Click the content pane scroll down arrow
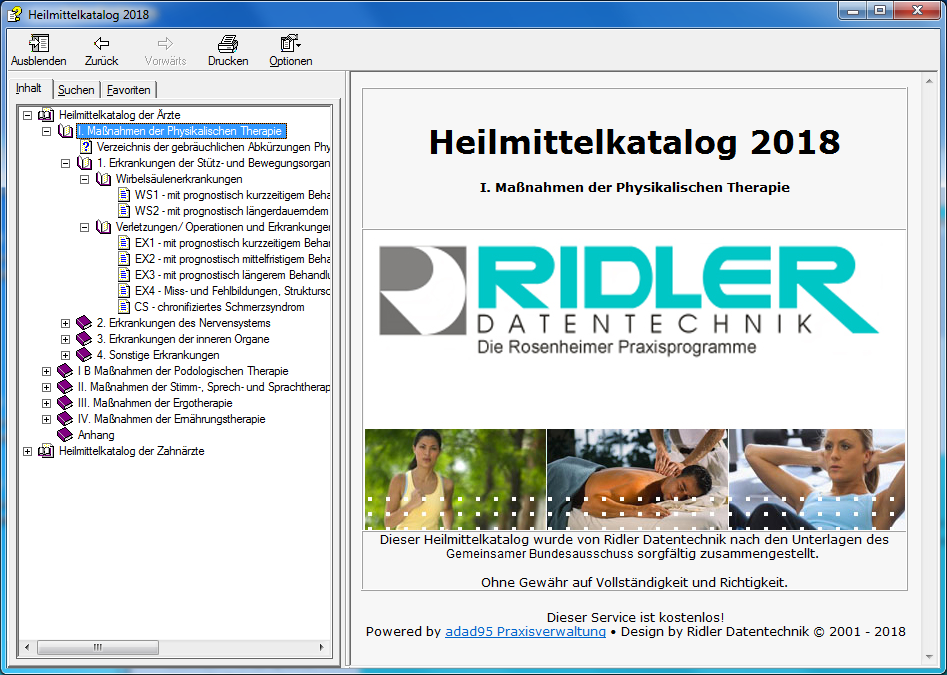Viewport: 947px width, 675px height. [929, 657]
